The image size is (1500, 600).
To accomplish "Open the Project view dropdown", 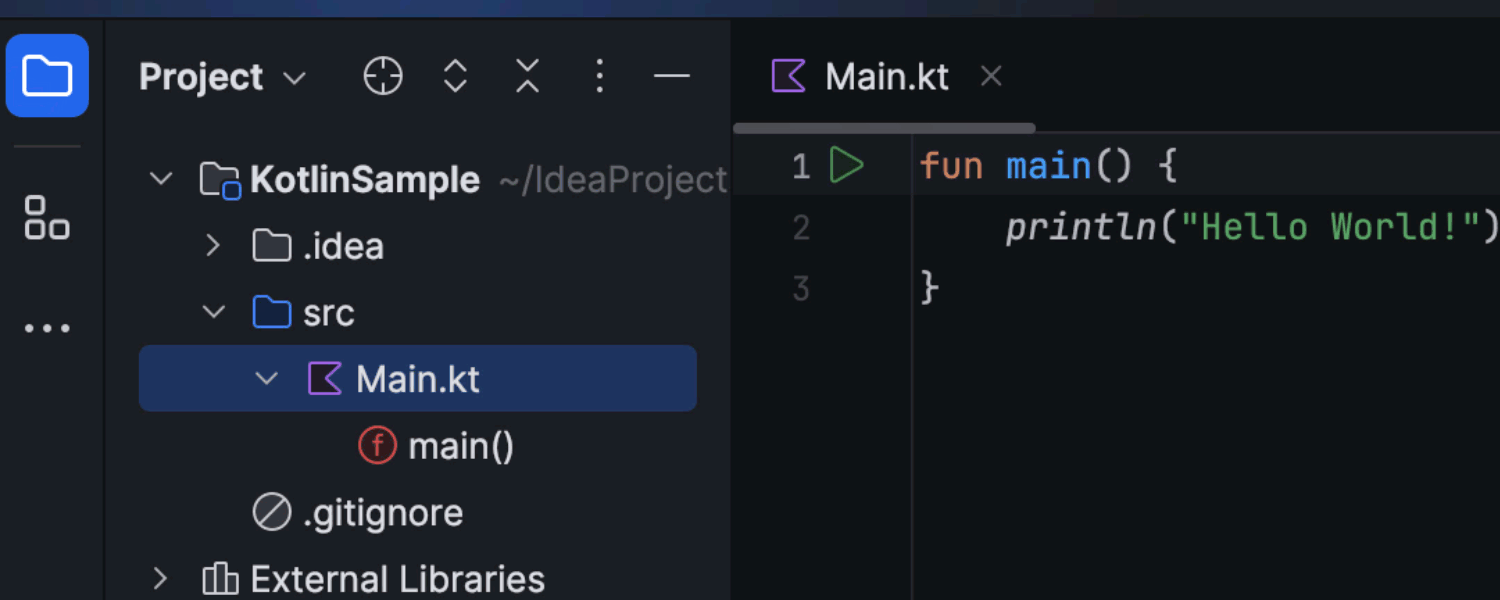I will (294, 76).
